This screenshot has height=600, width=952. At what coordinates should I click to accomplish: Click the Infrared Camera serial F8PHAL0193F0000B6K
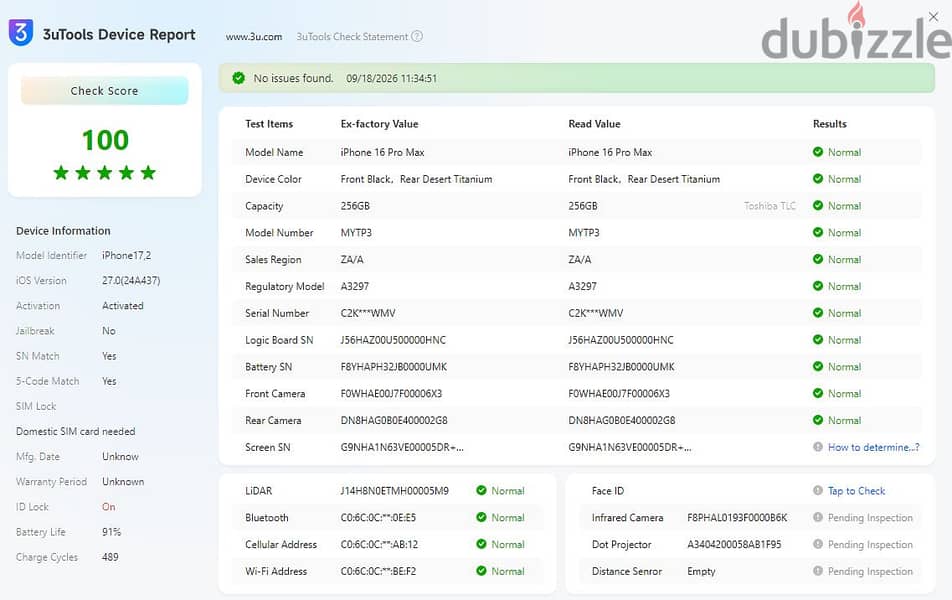(737, 517)
